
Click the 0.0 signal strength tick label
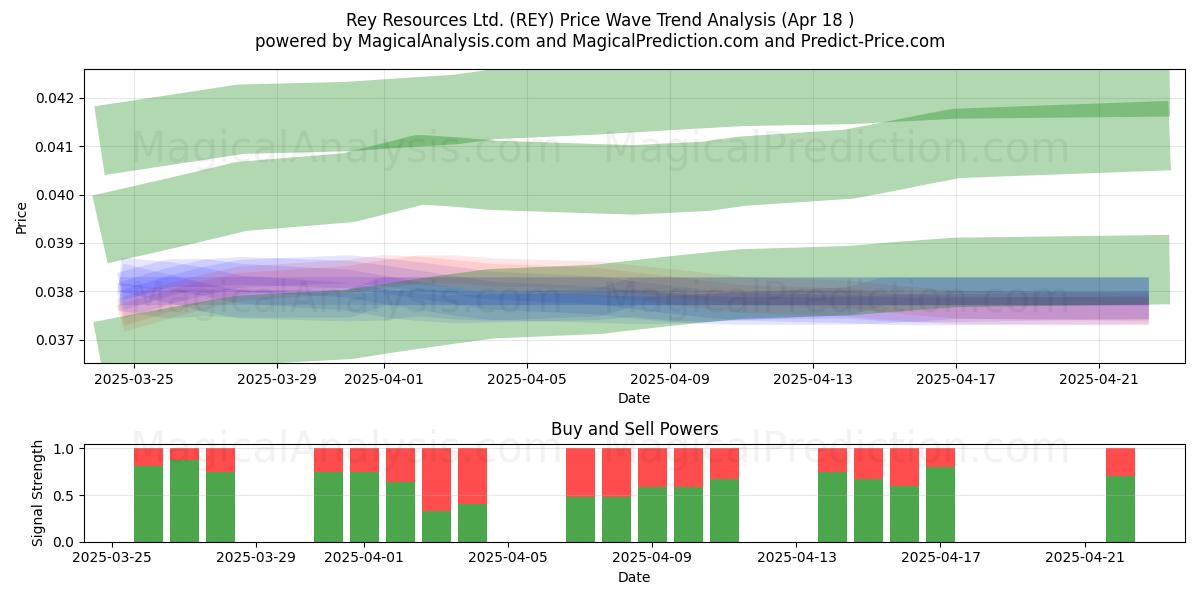(x=65, y=542)
